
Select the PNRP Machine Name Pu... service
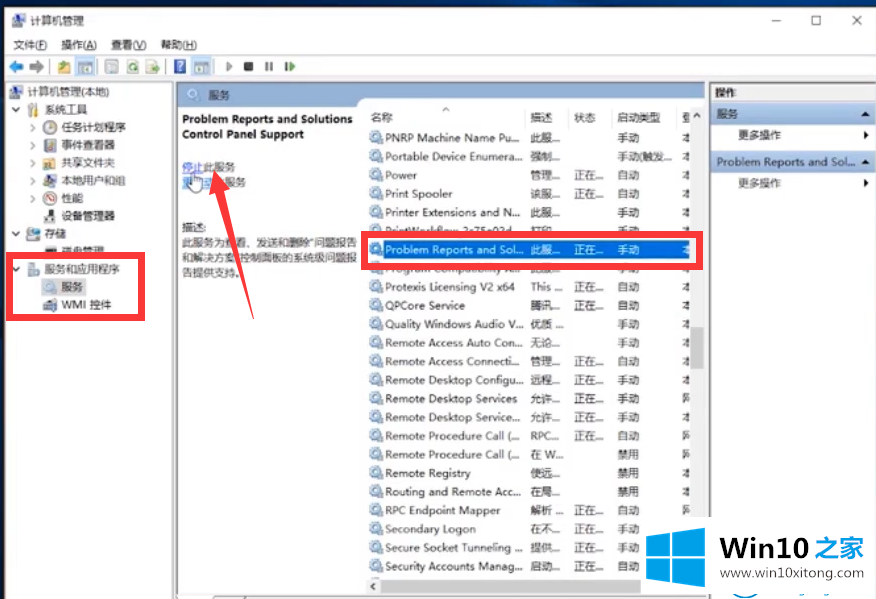point(529,138)
